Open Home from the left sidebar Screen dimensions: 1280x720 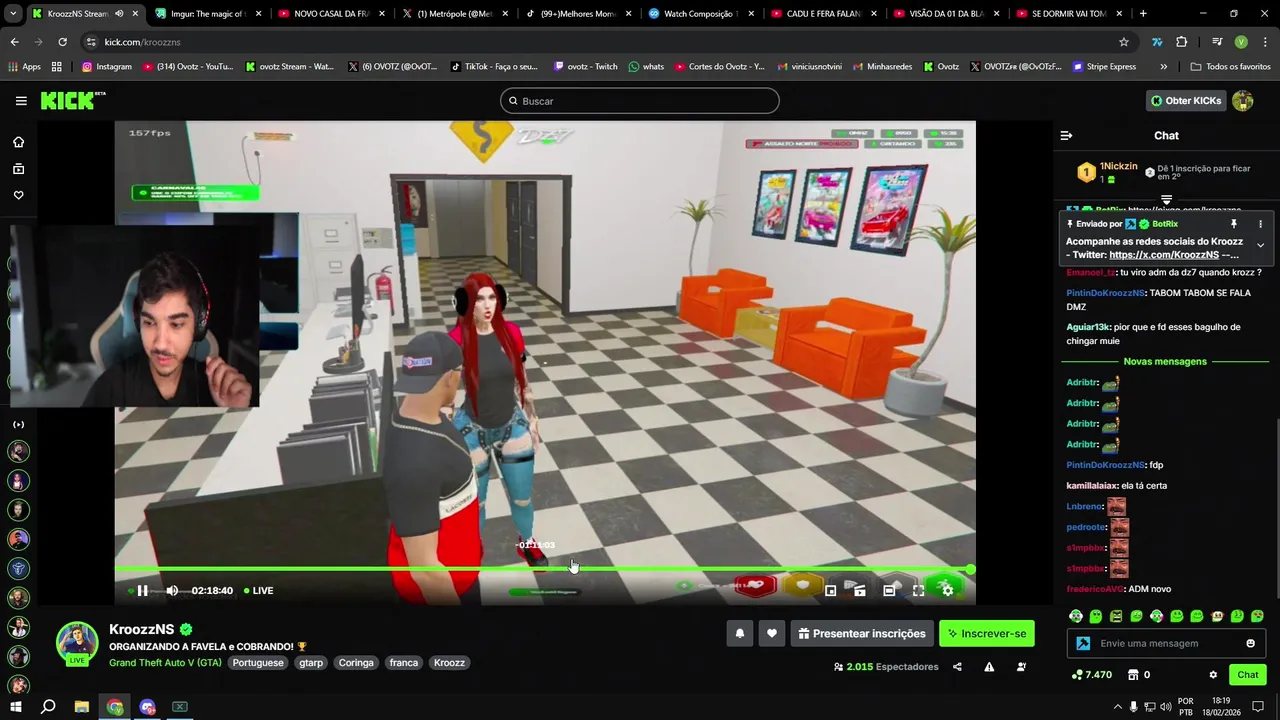coord(18,142)
